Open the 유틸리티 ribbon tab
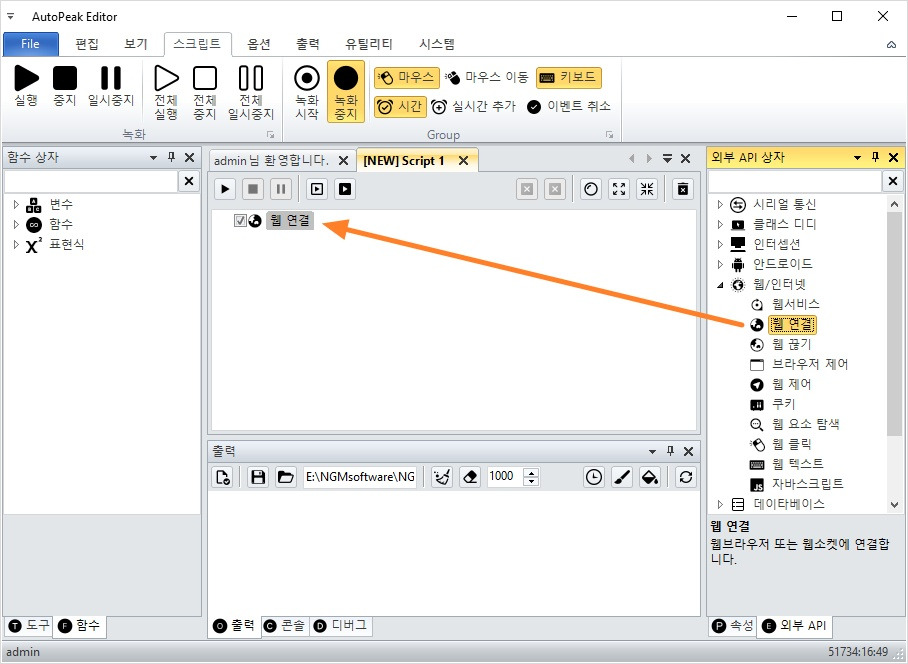The width and height of the screenshot is (908, 664). [369, 44]
